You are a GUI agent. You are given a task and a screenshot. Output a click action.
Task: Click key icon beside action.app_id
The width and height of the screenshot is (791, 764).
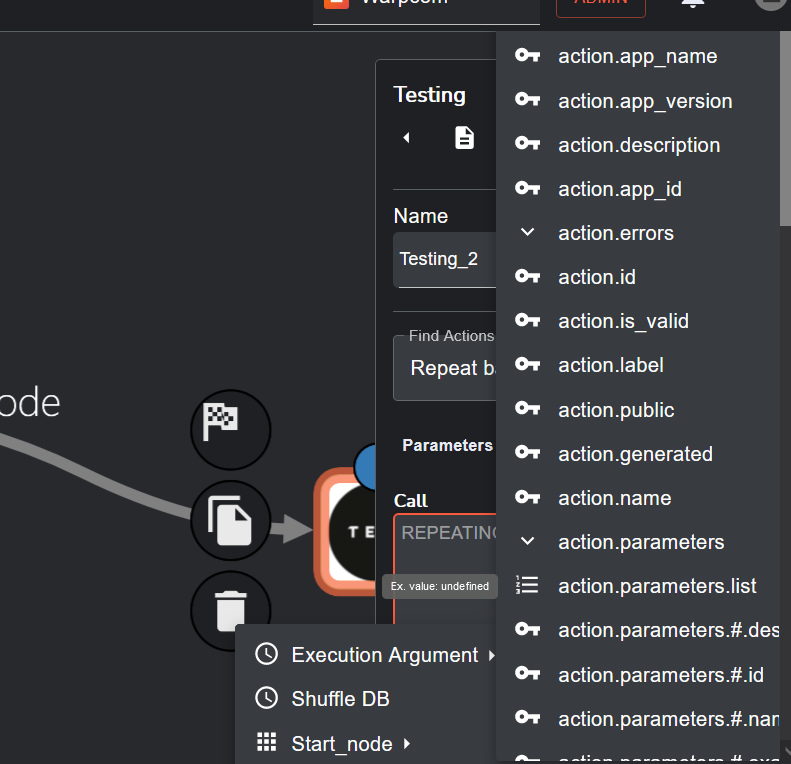pyautogui.click(x=527, y=188)
